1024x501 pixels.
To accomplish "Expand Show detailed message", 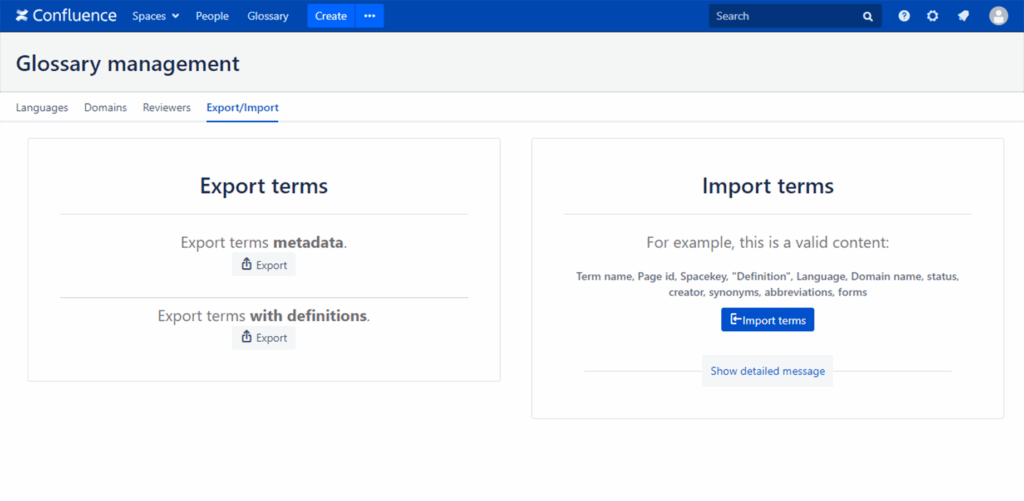I will pyautogui.click(x=767, y=371).
